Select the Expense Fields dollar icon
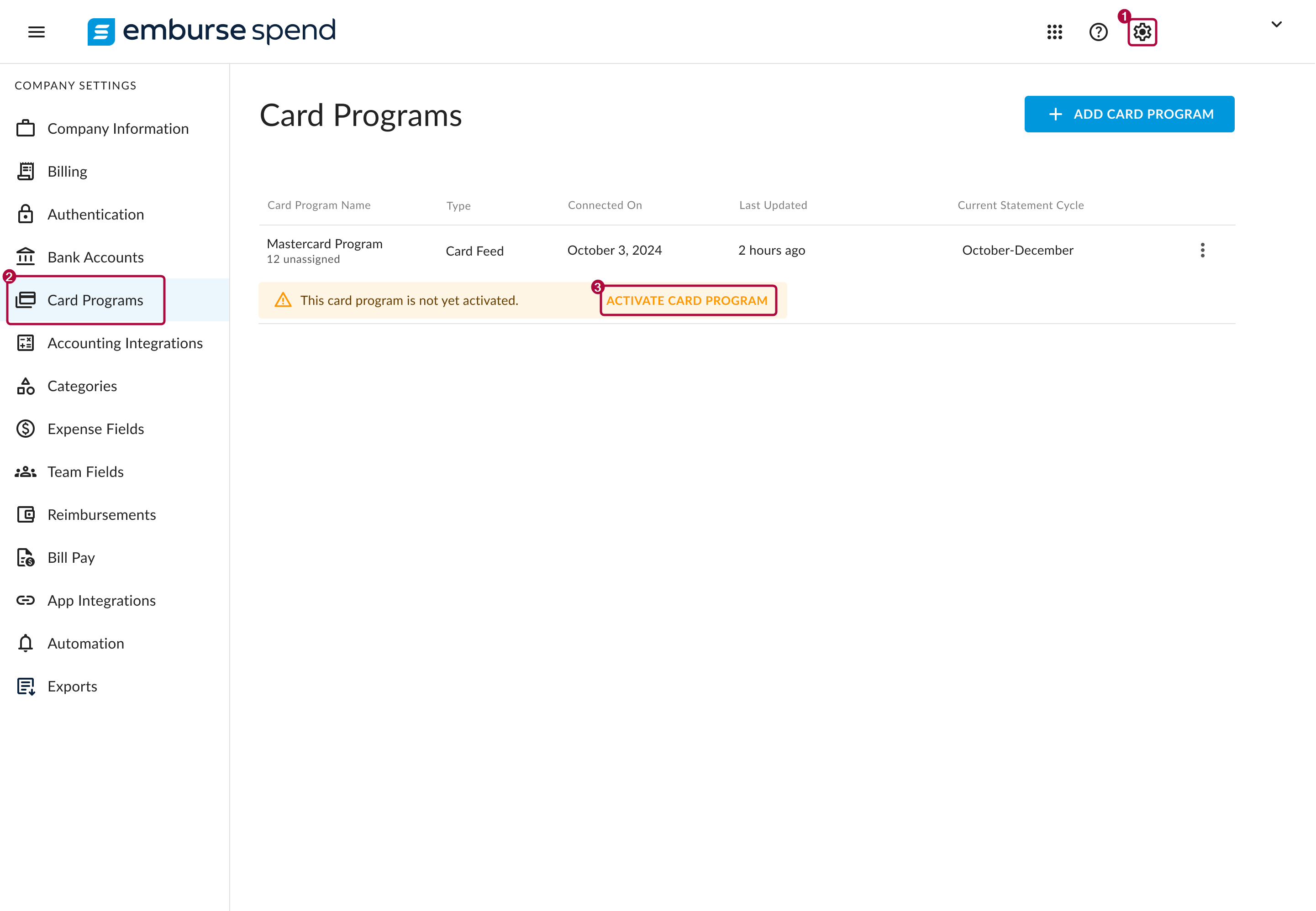The image size is (1316, 911). click(x=26, y=429)
